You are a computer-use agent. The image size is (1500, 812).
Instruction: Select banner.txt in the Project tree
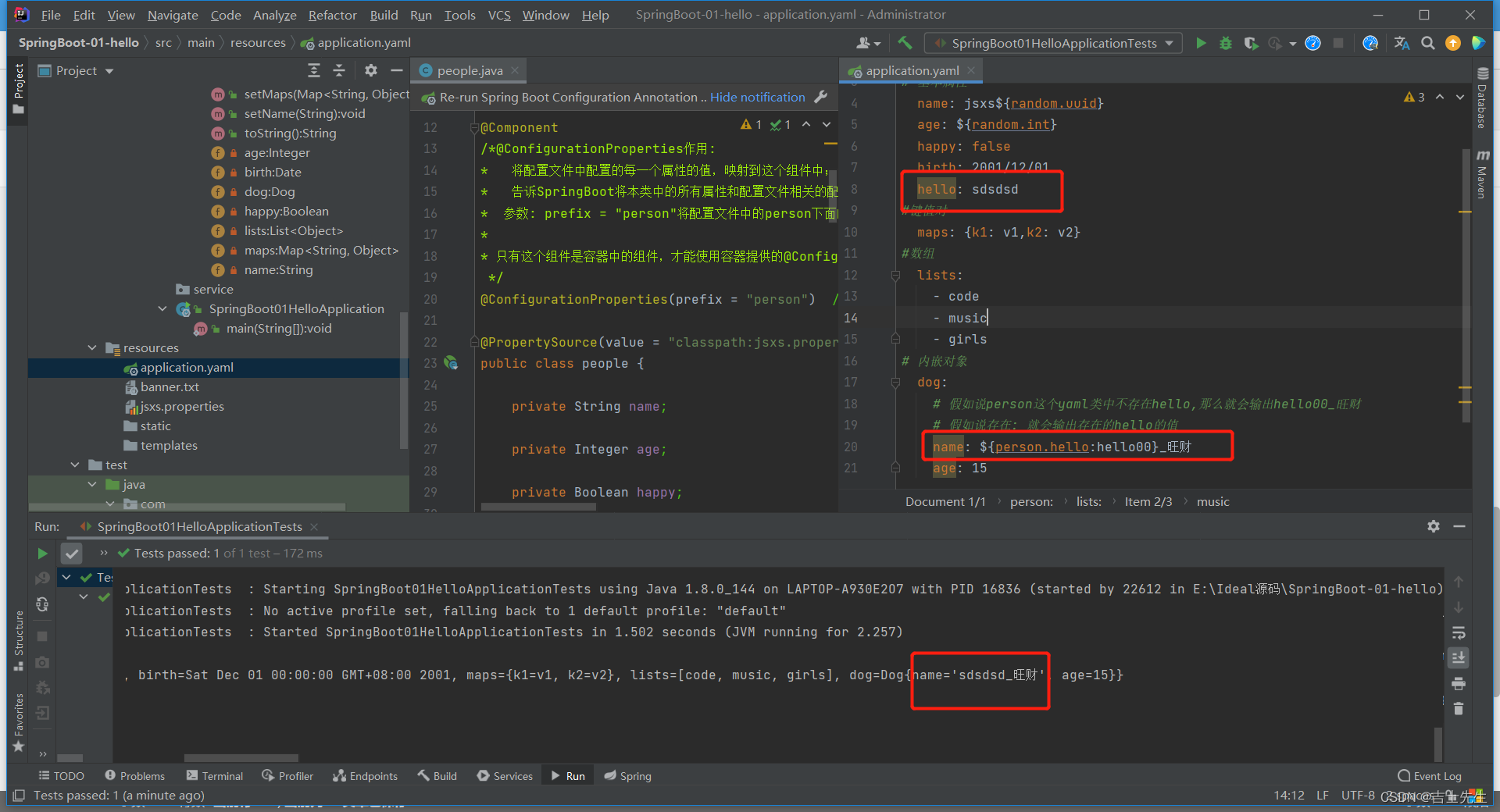tap(170, 386)
